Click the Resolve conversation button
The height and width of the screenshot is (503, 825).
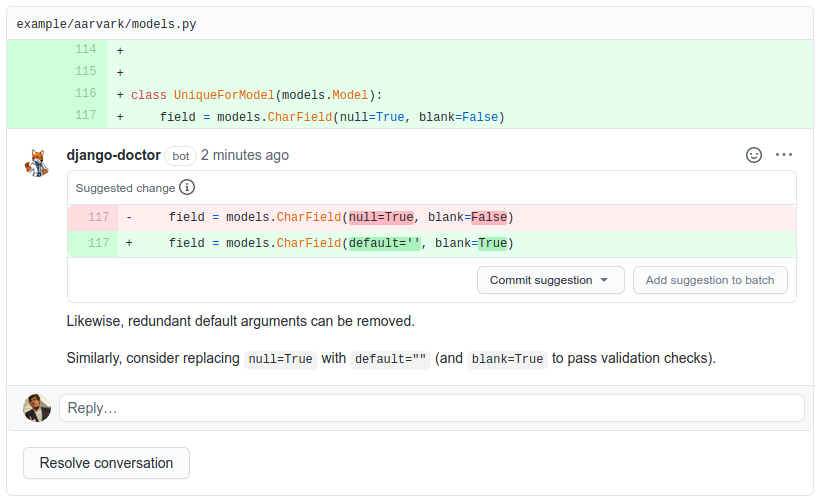106,463
